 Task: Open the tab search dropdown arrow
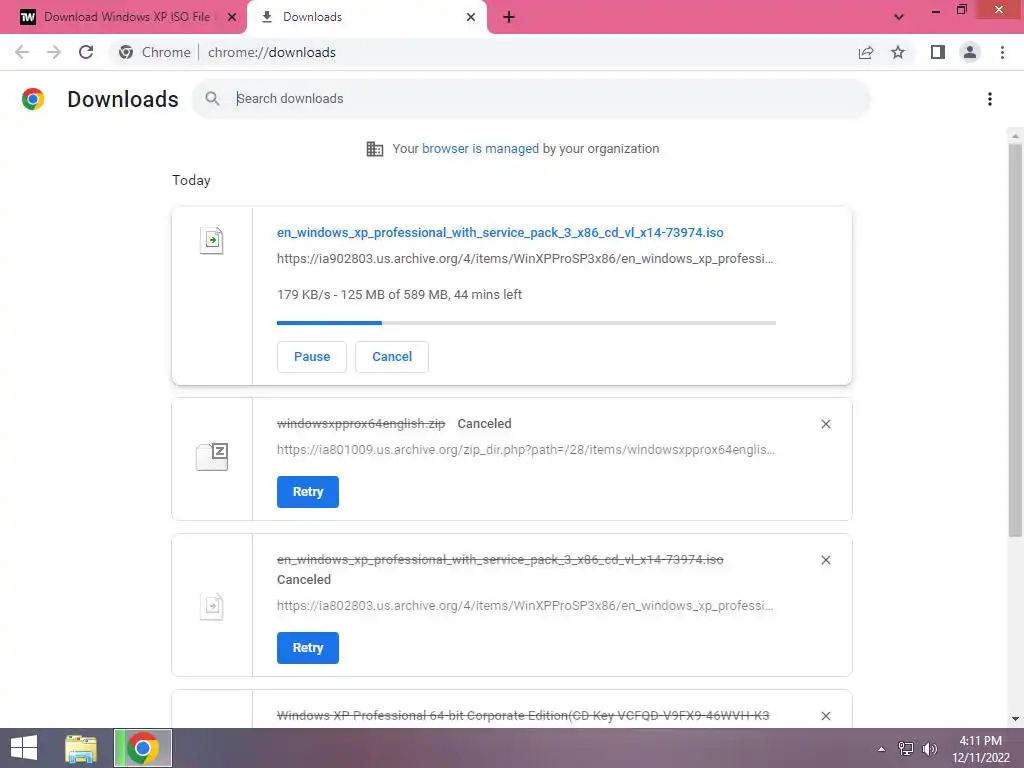[899, 17]
